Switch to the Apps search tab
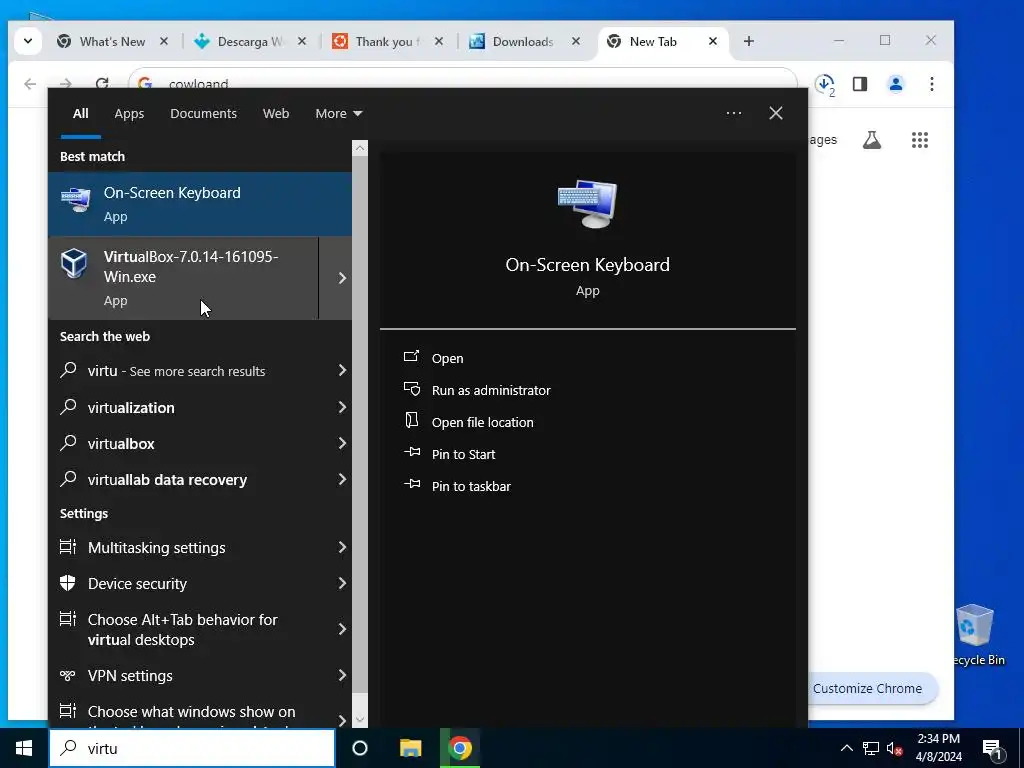The image size is (1024, 768). [129, 114]
